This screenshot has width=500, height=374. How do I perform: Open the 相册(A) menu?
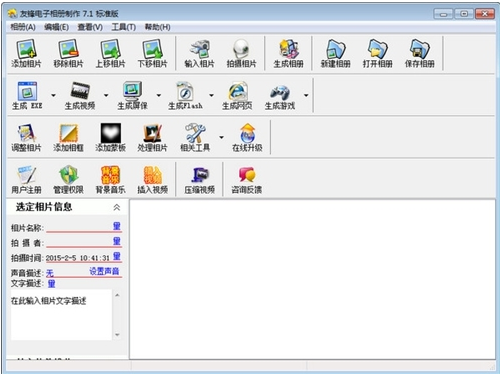(x=23, y=27)
